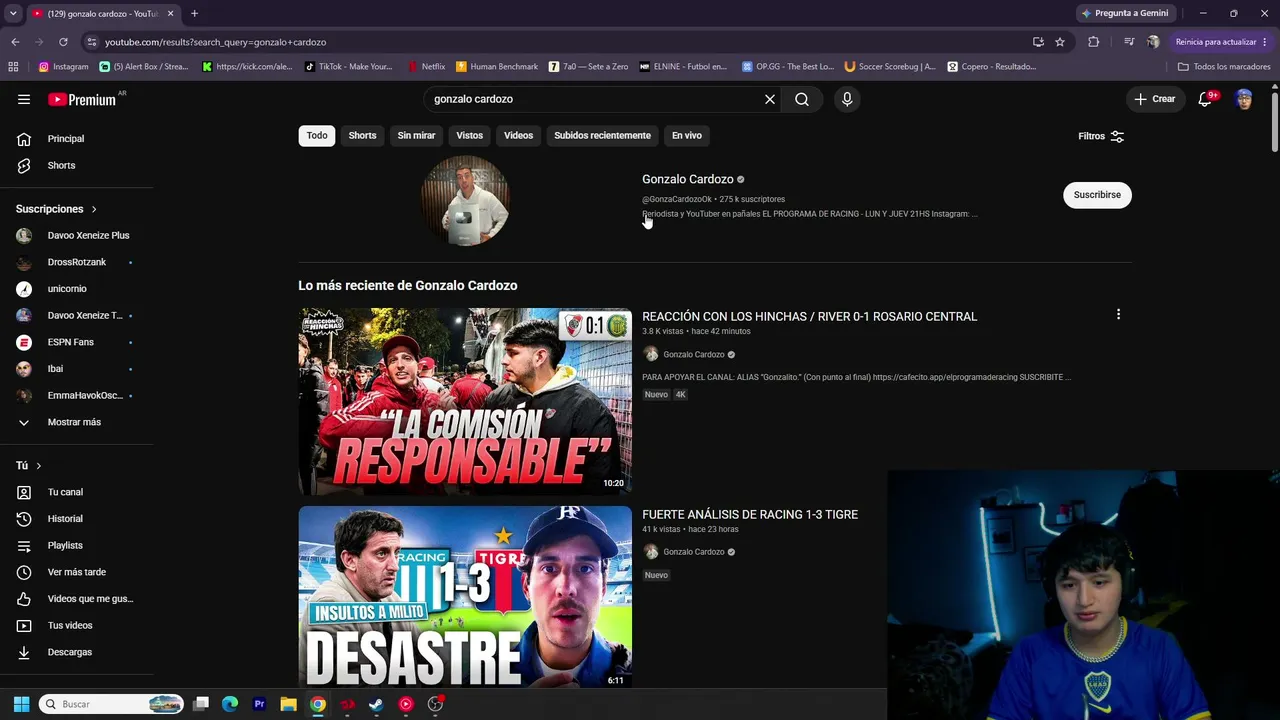Open video thumbnail River 0-1 Rosario Central

click(x=465, y=401)
